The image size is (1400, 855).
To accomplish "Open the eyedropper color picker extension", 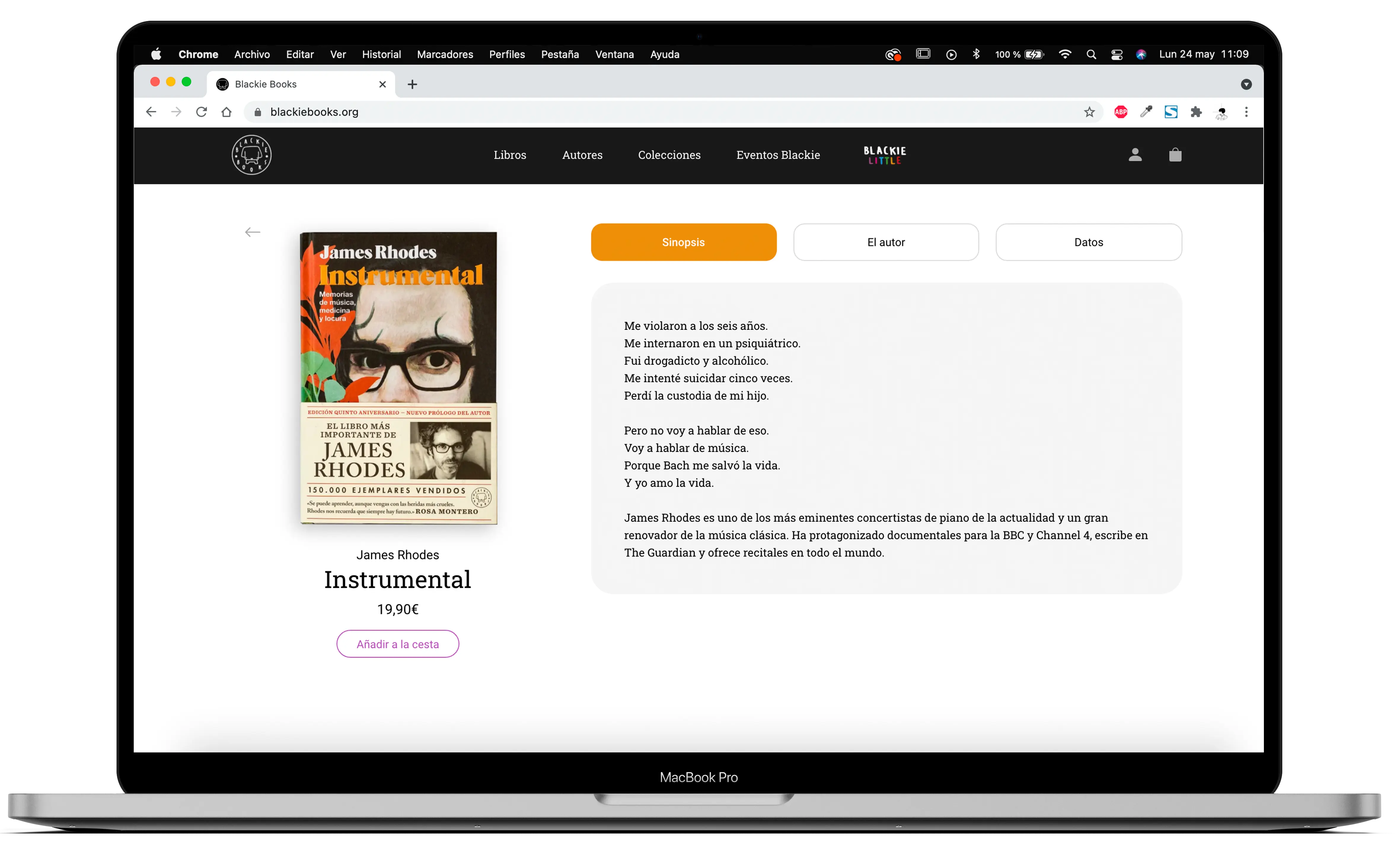I will [x=1145, y=112].
